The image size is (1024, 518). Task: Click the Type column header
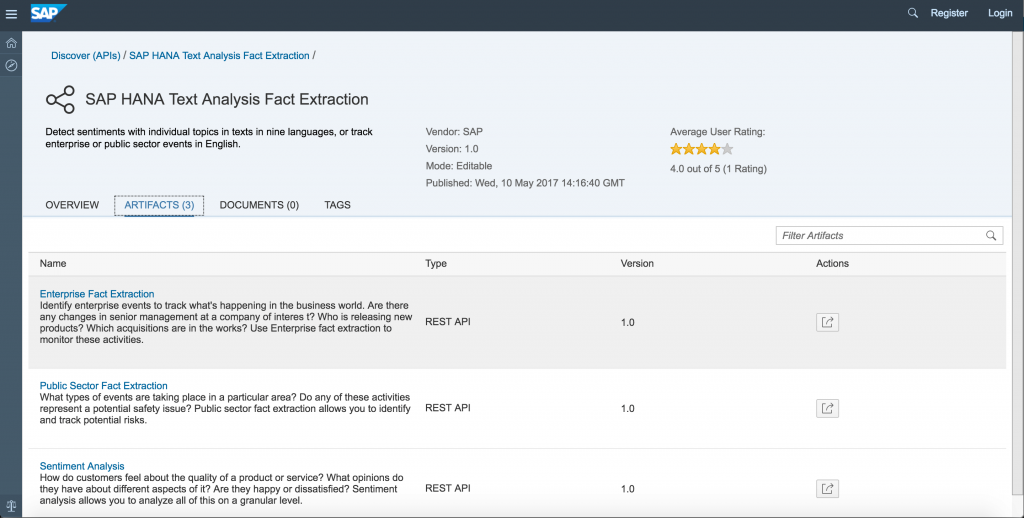[436, 263]
